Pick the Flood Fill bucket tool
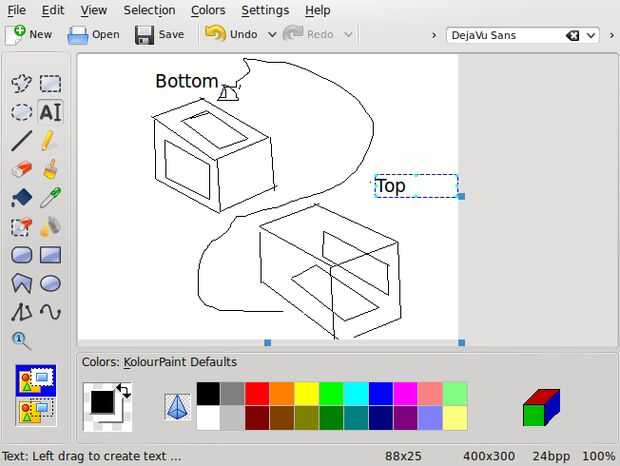 click(x=21, y=198)
